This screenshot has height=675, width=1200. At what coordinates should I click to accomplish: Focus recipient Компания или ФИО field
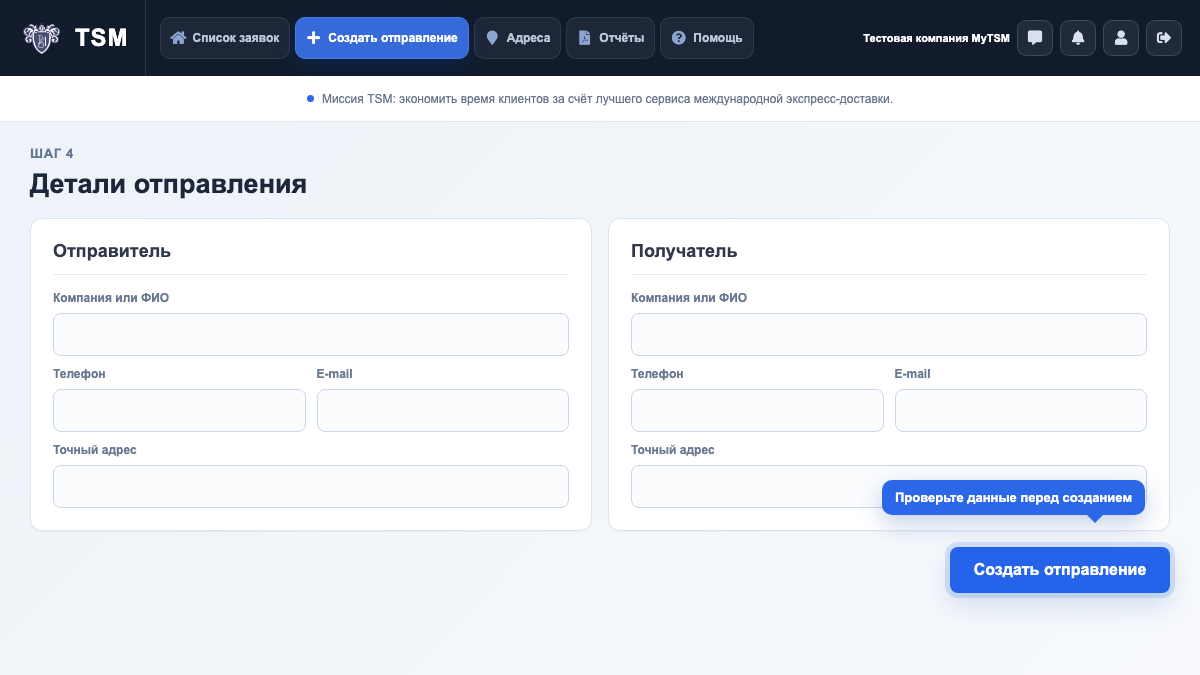(x=889, y=334)
